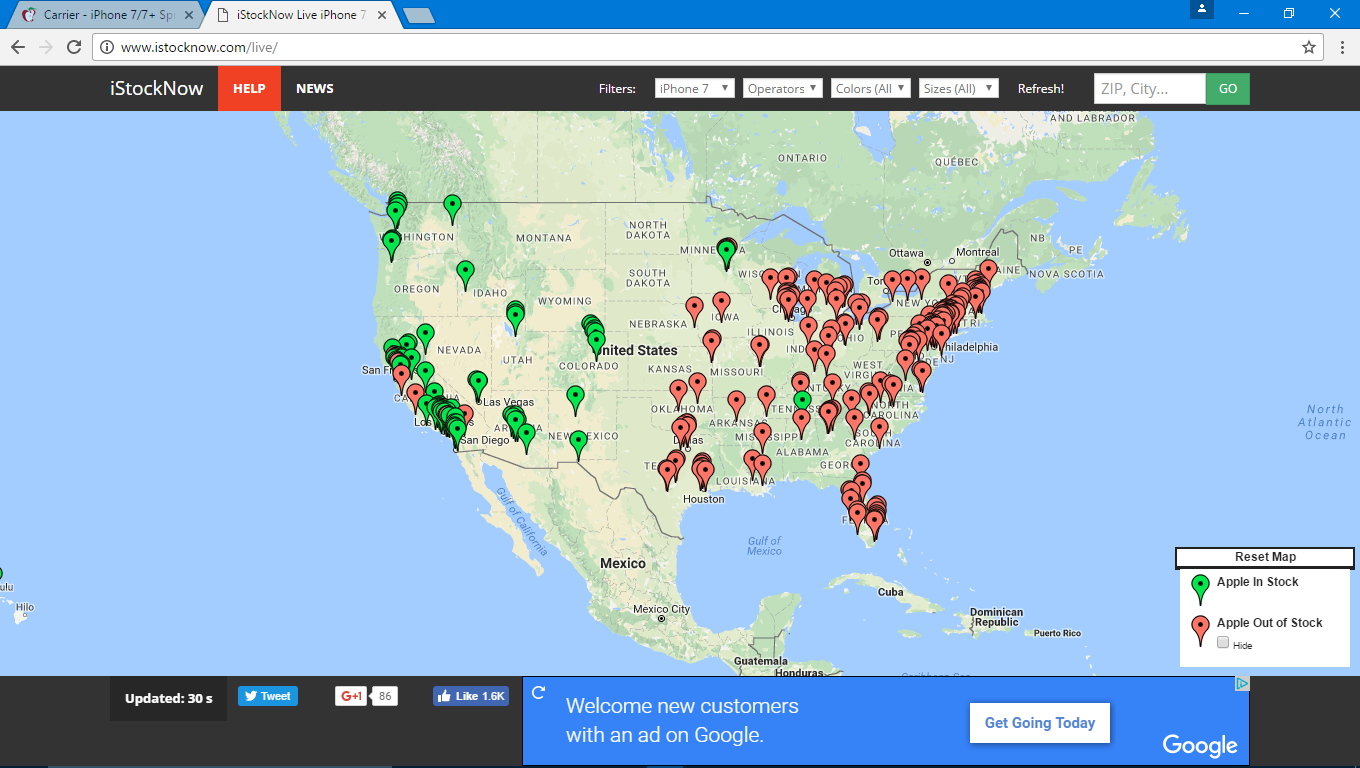Click the Updated: 30 s status text
Image resolution: width=1360 pixels, height=768 pixels.
[x=169, y=699]
